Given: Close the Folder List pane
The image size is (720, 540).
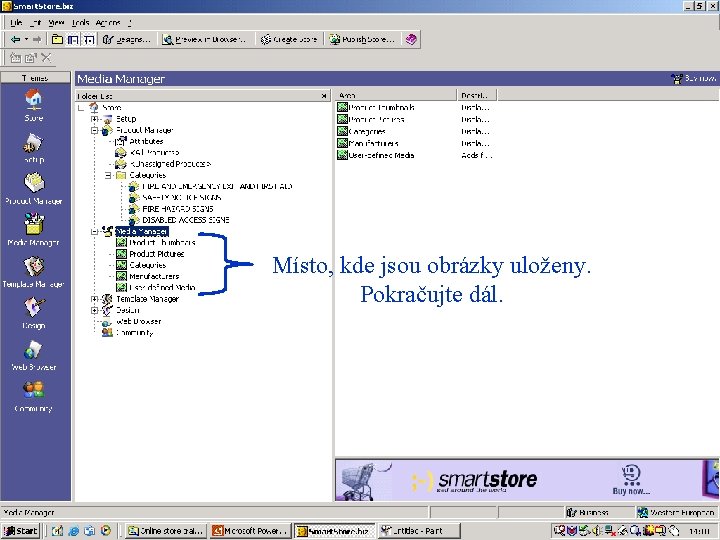Looking at the screenshot, I should click(x=324, y=96).
